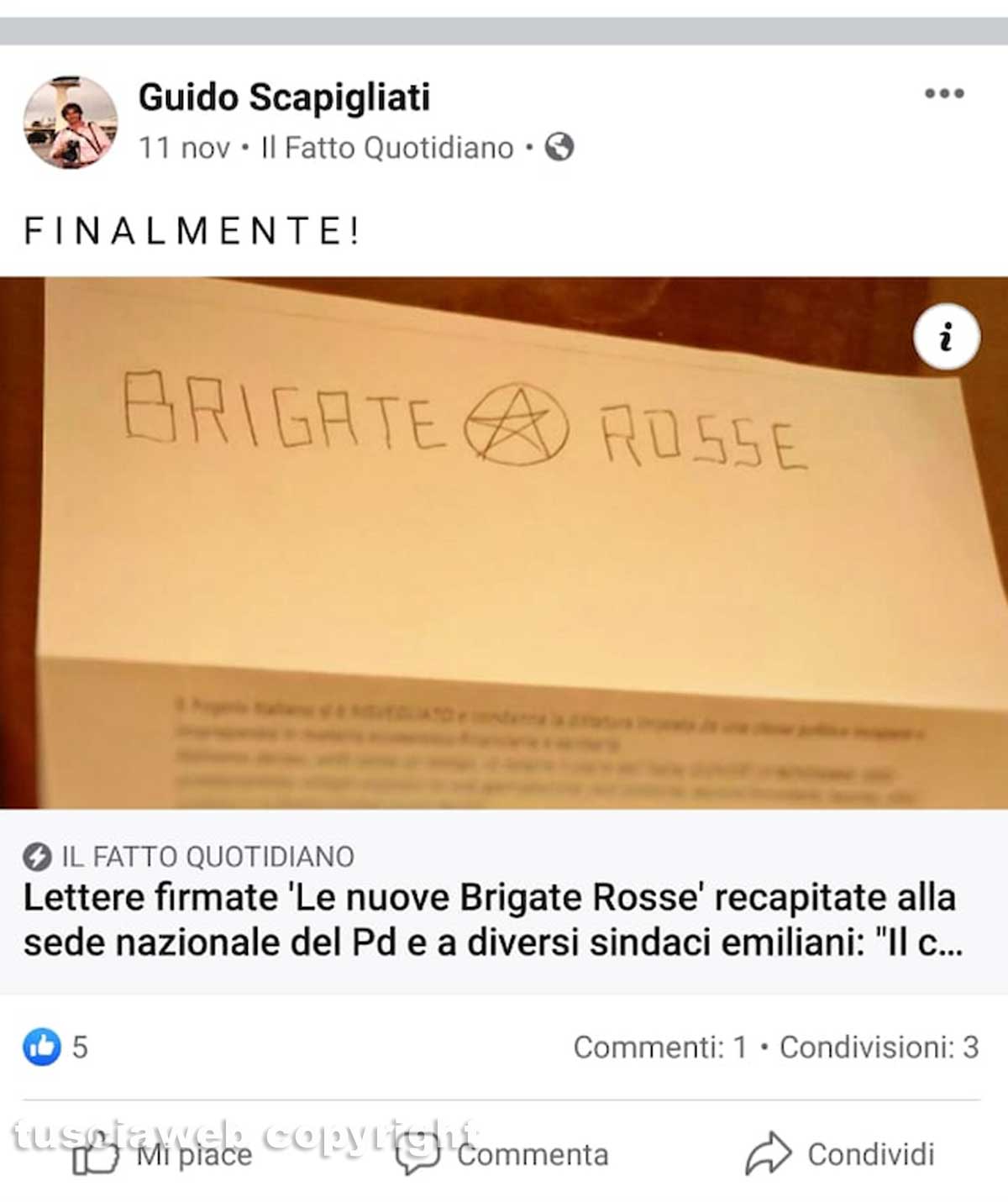Open the Brigate Rosse letter article image
This screenshot has width=1008, height=1202.
coord(504,543)
